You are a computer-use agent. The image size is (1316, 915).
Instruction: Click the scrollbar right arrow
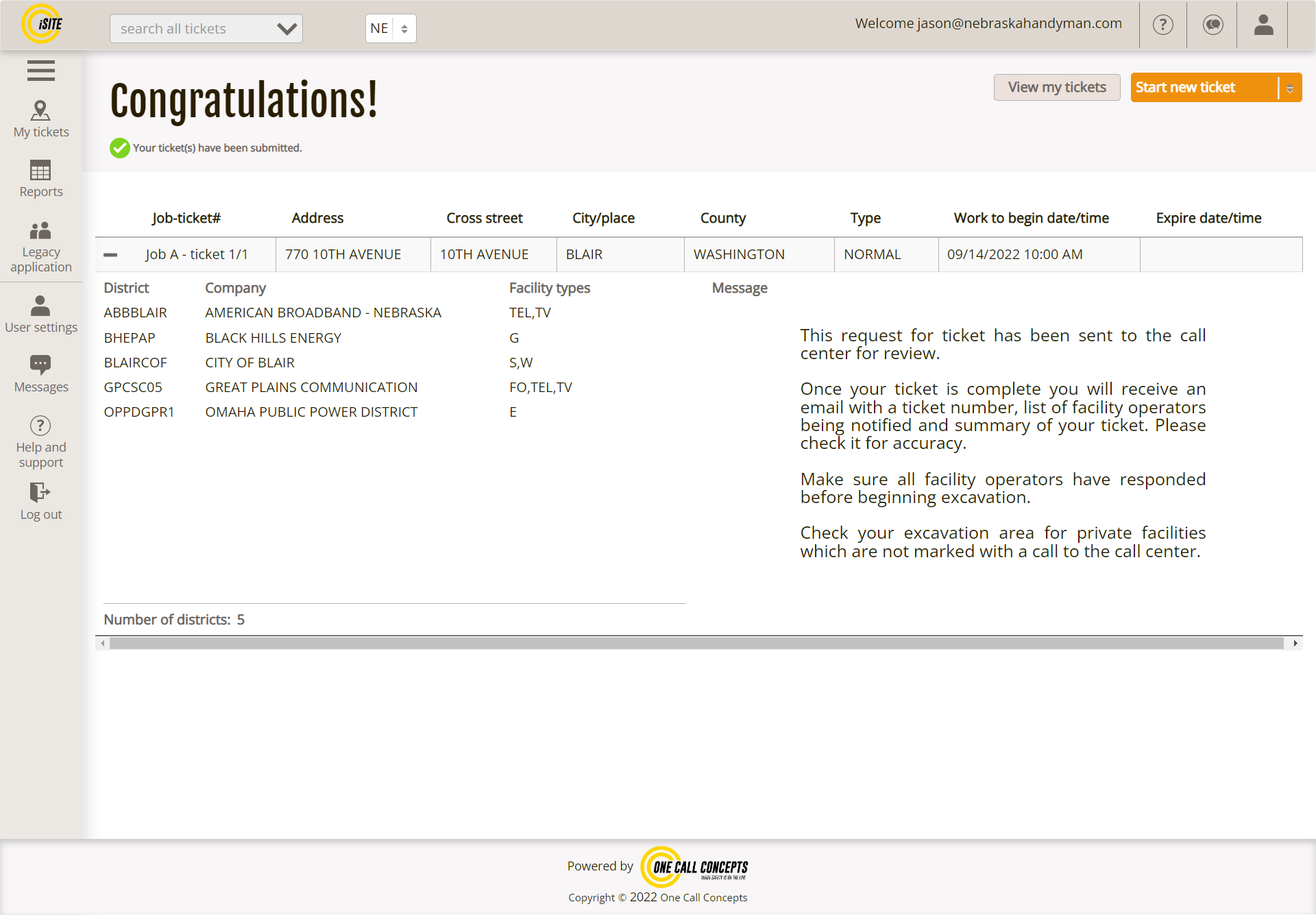pos(1295,643)
